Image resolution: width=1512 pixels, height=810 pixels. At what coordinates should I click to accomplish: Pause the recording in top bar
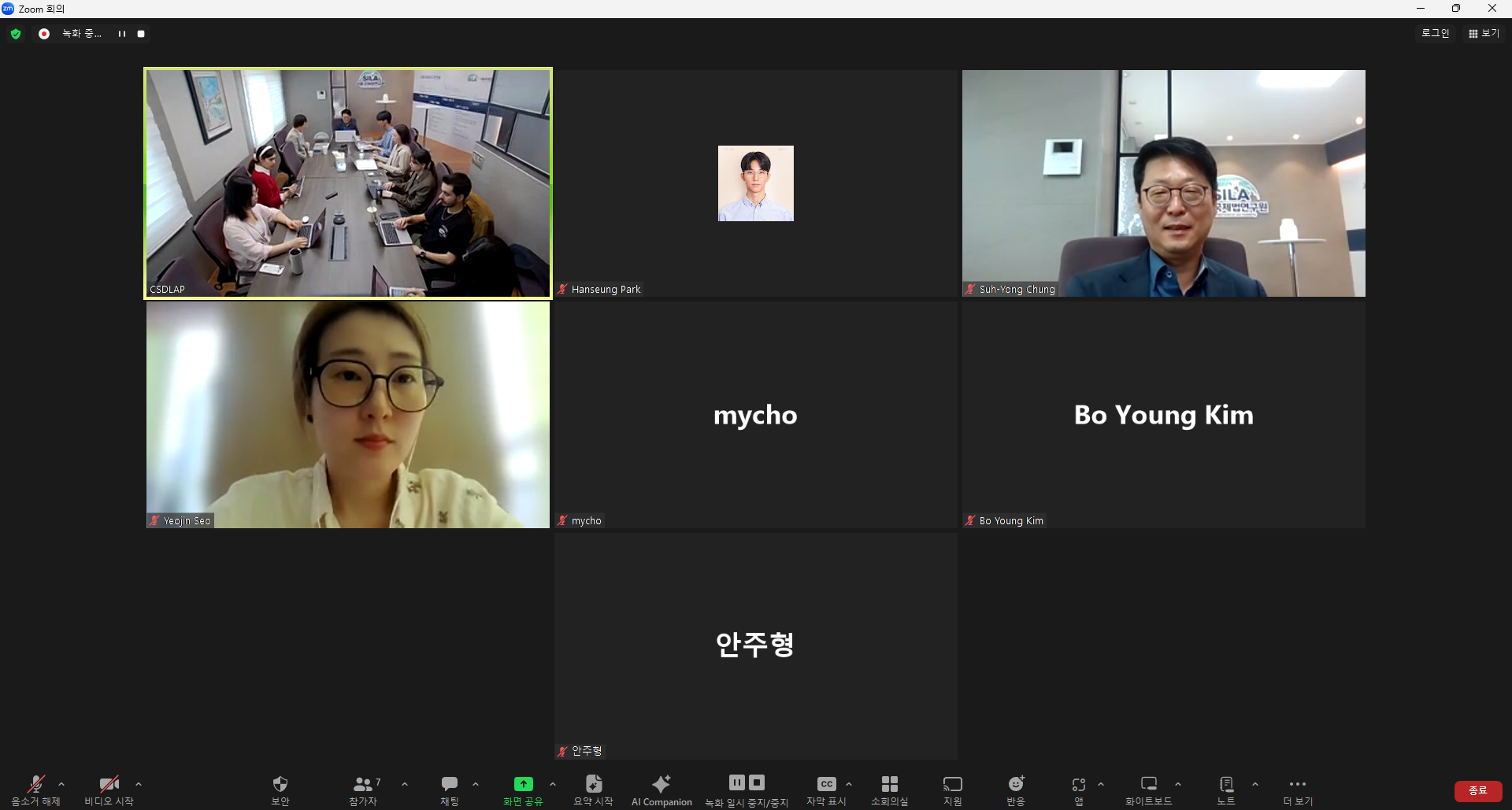click(122, 34)
